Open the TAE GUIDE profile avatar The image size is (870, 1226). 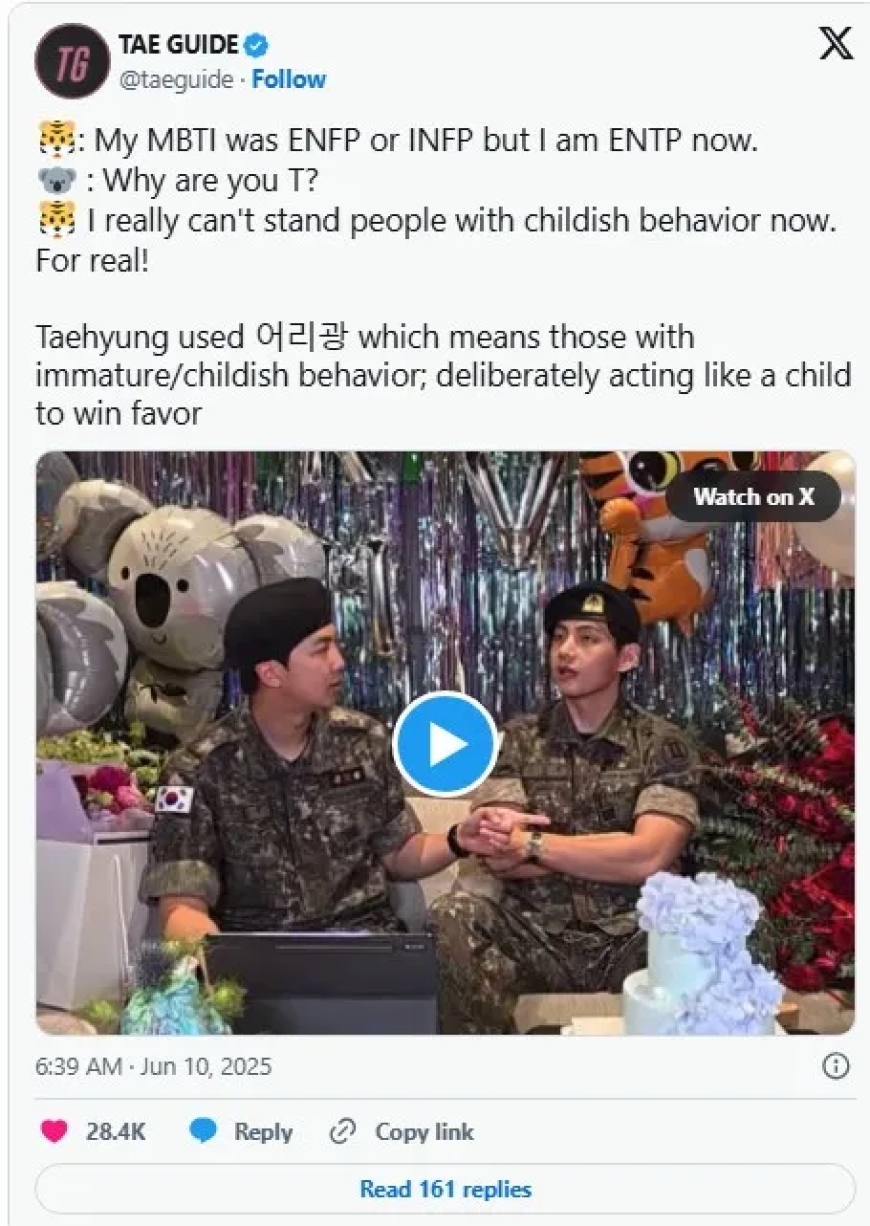pyautogui.click(x=70, y=62)
